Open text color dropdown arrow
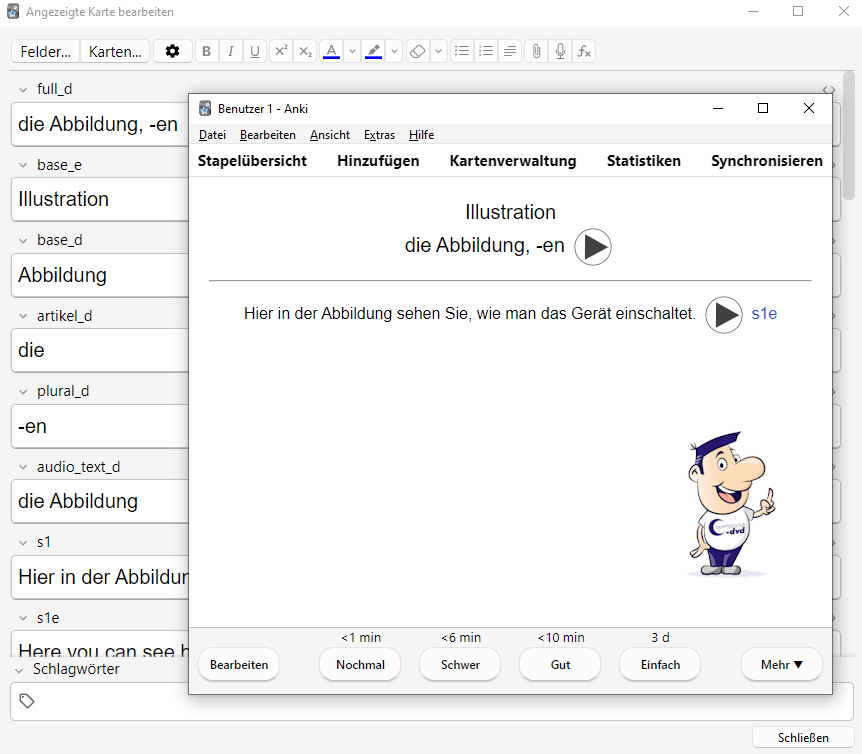Viewport: 862px width, 754px height. tap(352, 51)
